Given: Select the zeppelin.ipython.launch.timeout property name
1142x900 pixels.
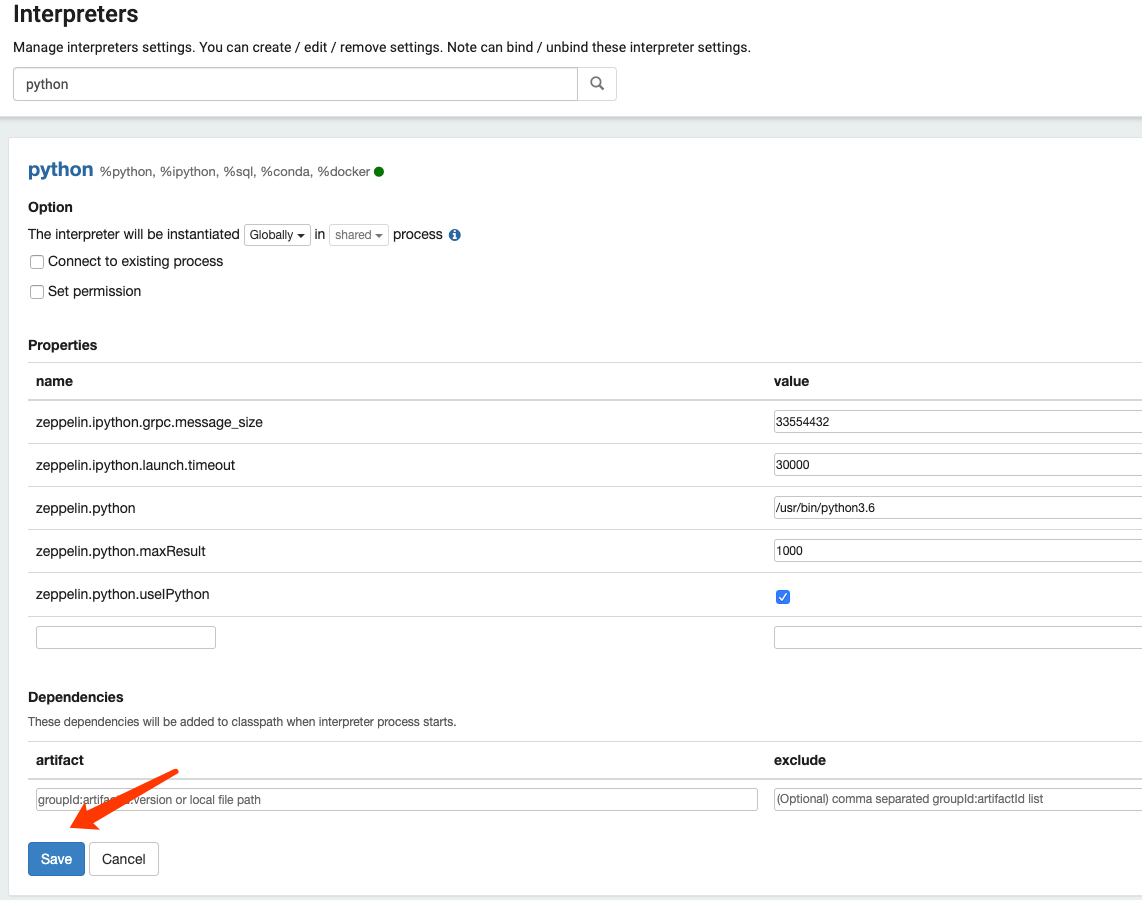Looking at the screenshot, I should pos(135,465).
